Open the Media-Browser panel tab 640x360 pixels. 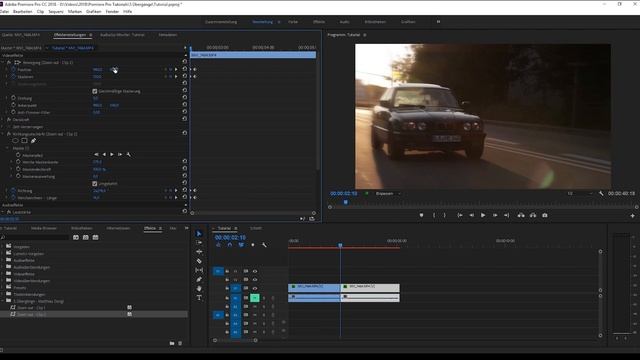point(44,228)
